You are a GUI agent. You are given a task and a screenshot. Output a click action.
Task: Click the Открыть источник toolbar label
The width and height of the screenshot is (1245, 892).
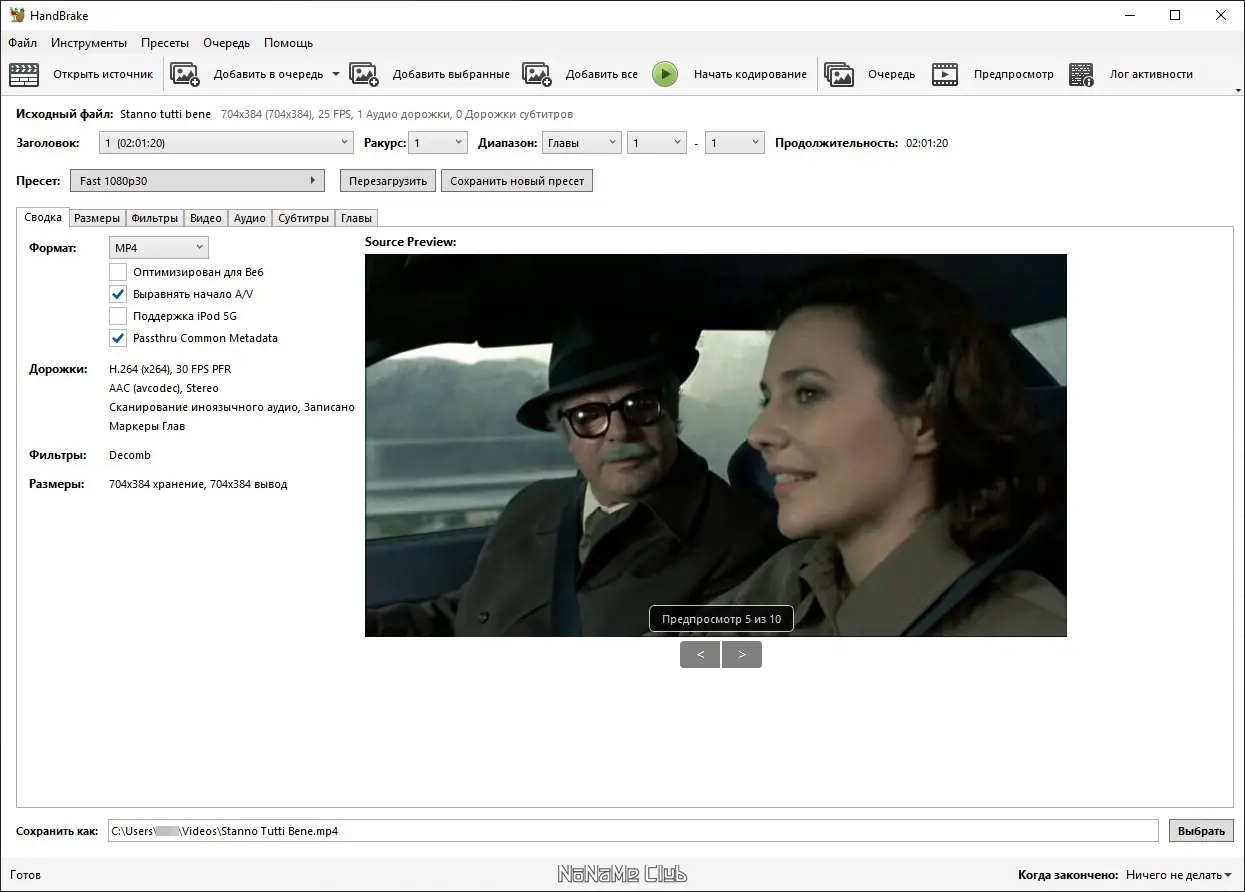[x=103, y=74]
